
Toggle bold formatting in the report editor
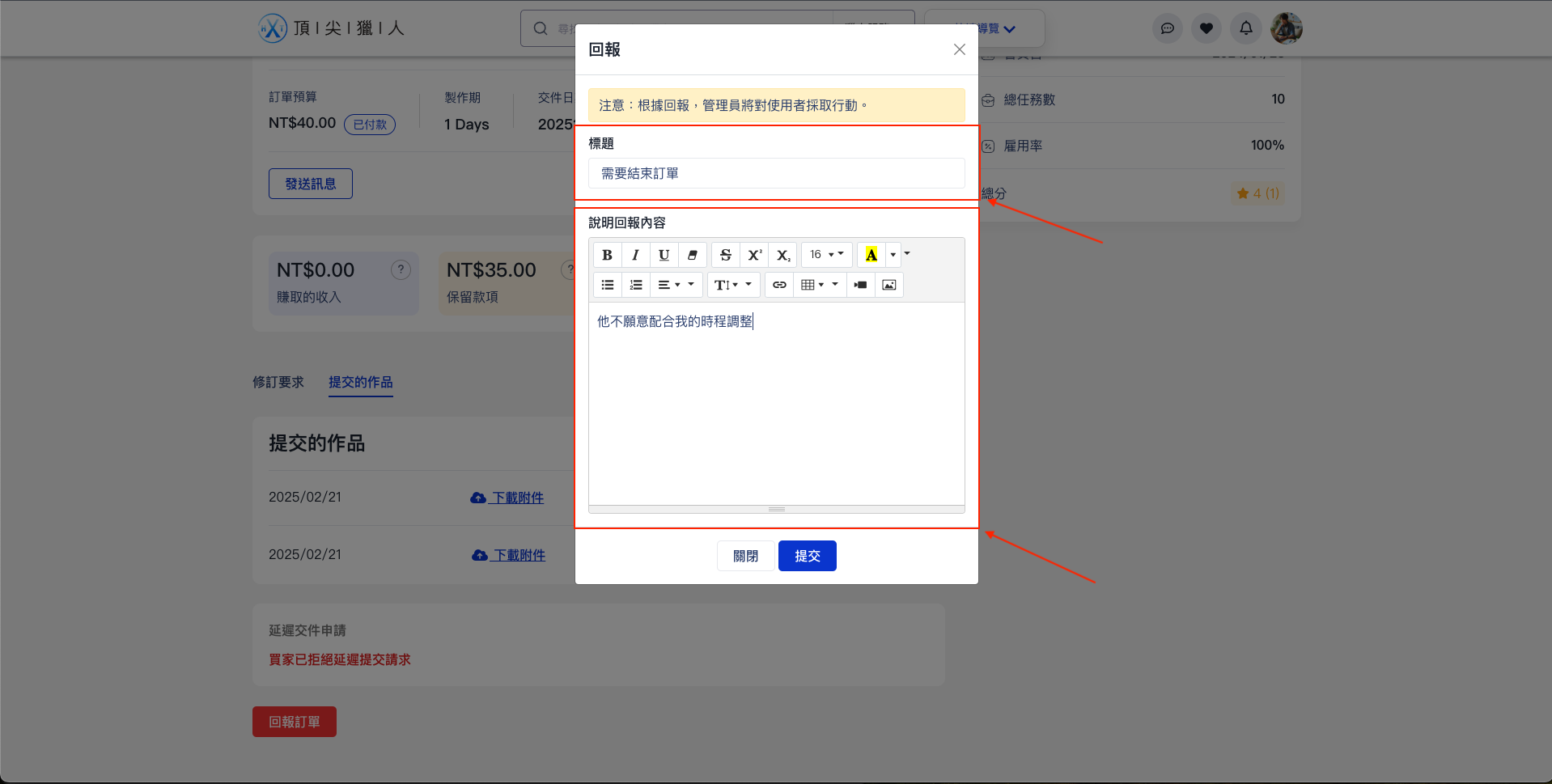(x=607, y=254)
